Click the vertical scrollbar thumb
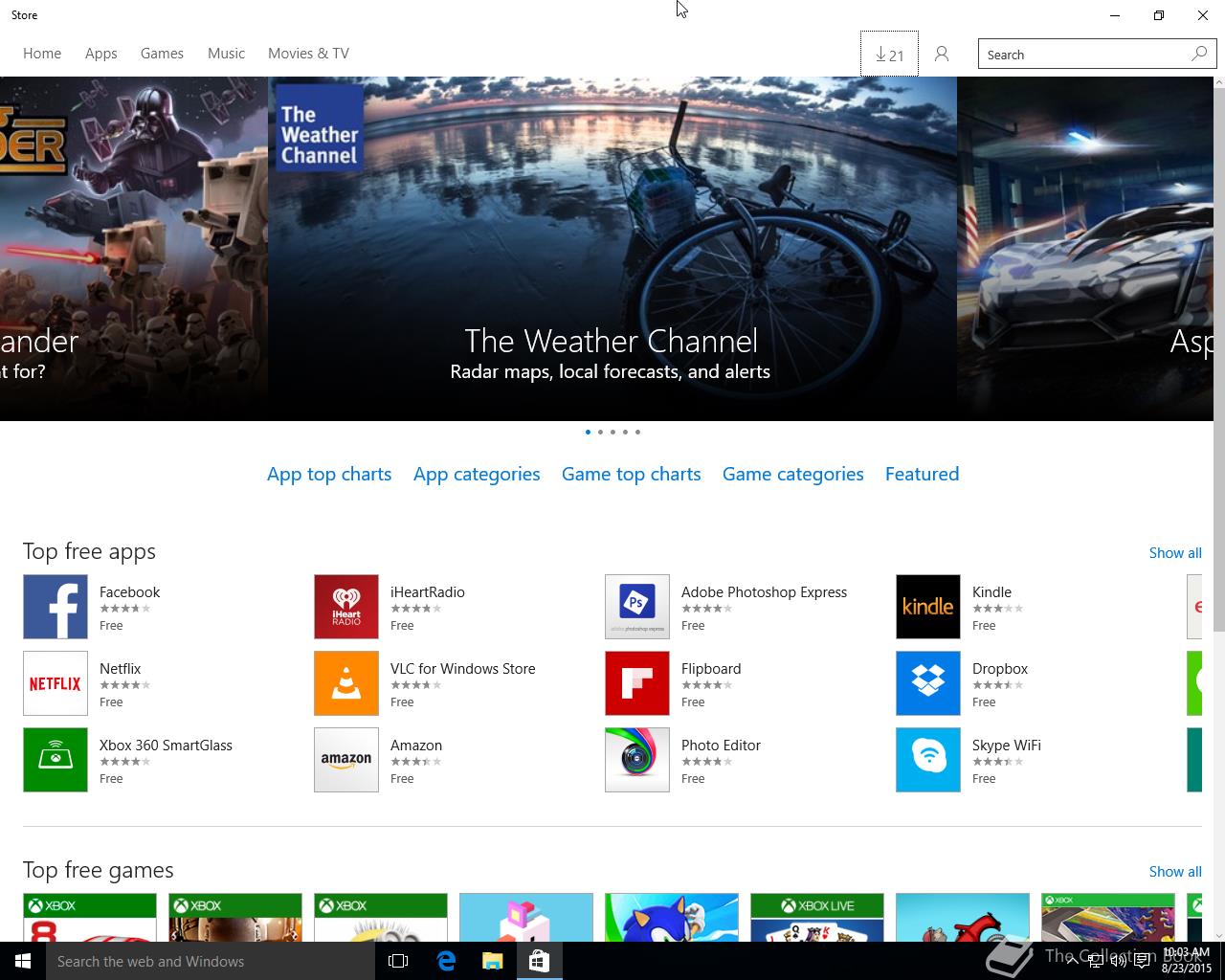Image resolution: width=1225 pixels, height=980 pixels. [1219, 361]
